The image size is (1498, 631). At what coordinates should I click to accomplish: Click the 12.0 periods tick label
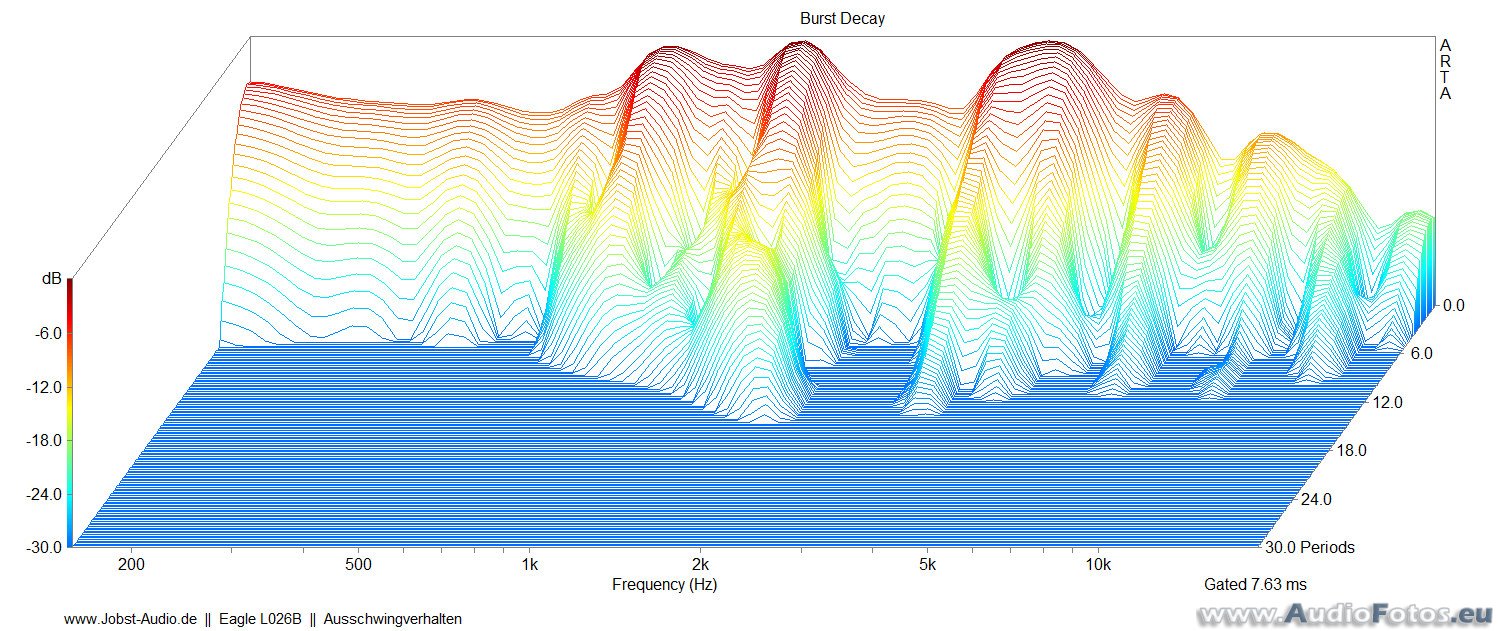pyautogui.click(x=1387, y=402)
